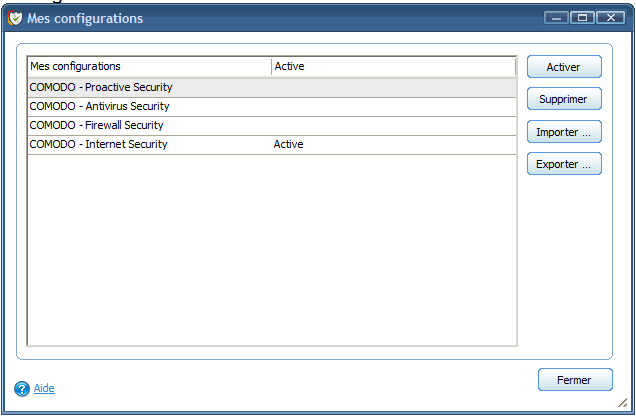
Task: Sort by Mes configurations column header
Action: 149,66
